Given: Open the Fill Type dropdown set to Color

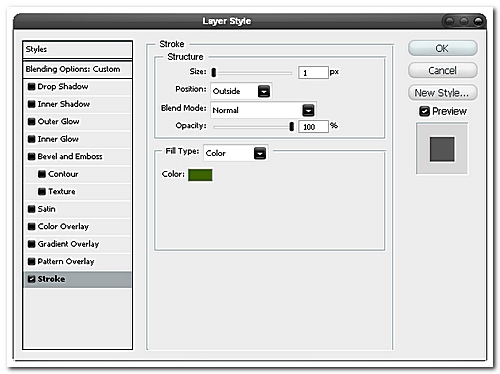Looking at the screenshot, I should point(236,153).
